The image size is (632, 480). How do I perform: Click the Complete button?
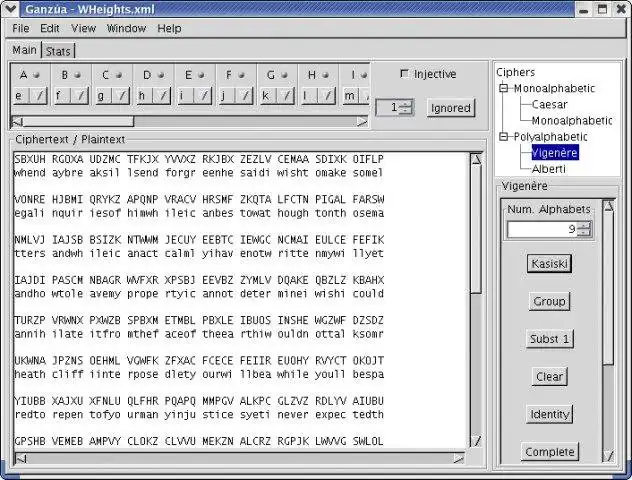point(549,452)
